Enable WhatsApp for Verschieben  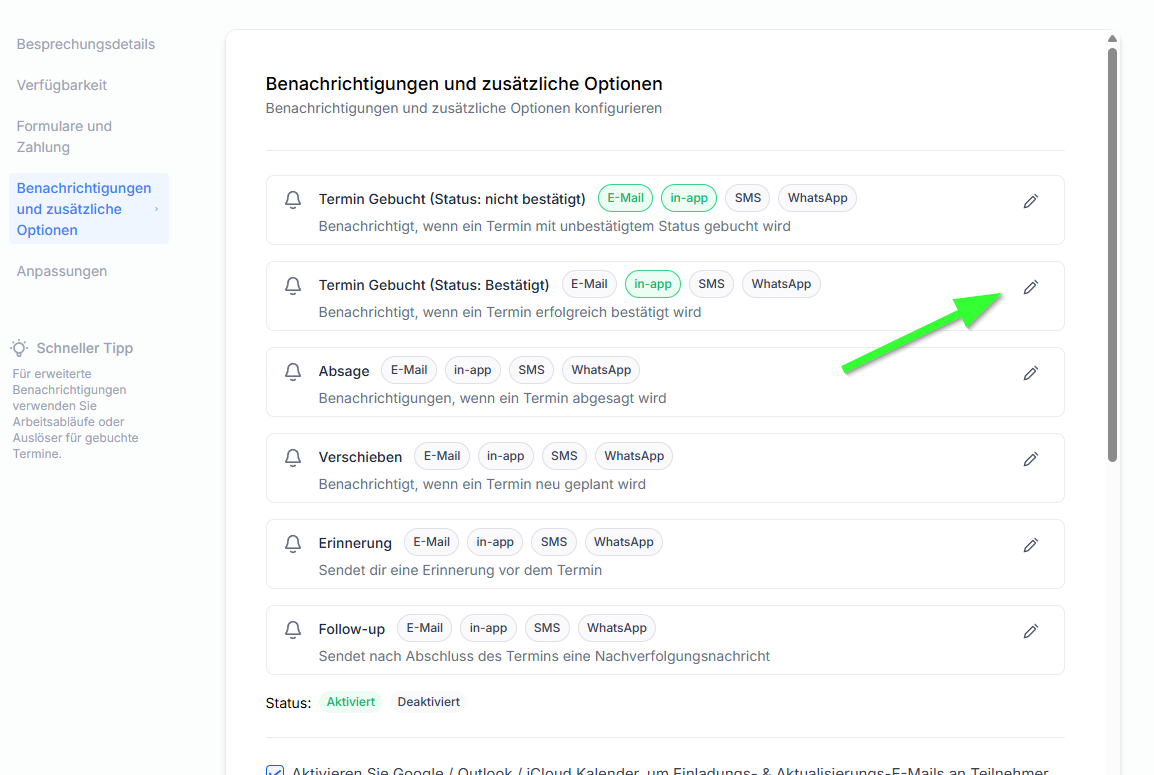[634, 456]
